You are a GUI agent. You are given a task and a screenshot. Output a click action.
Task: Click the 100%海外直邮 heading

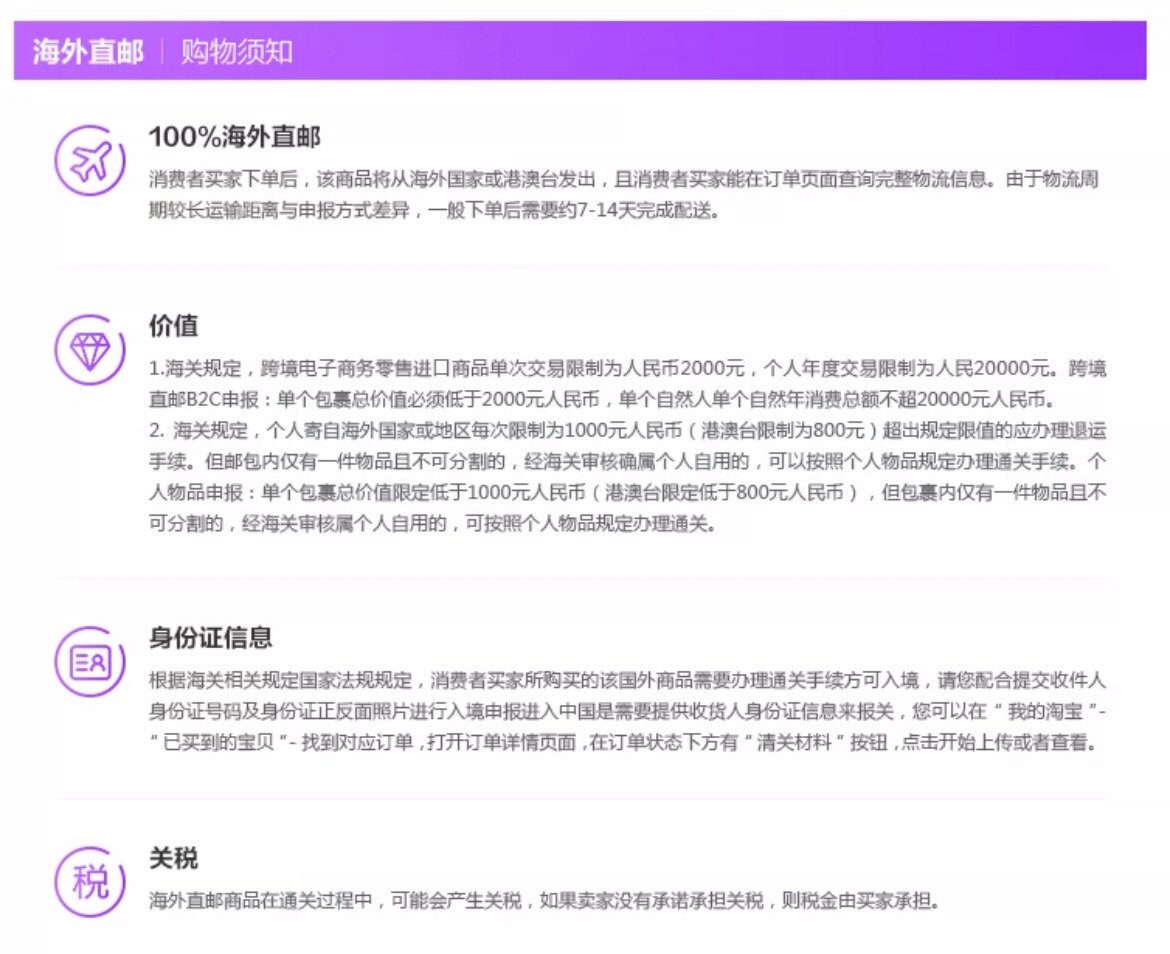pos(234,136)
